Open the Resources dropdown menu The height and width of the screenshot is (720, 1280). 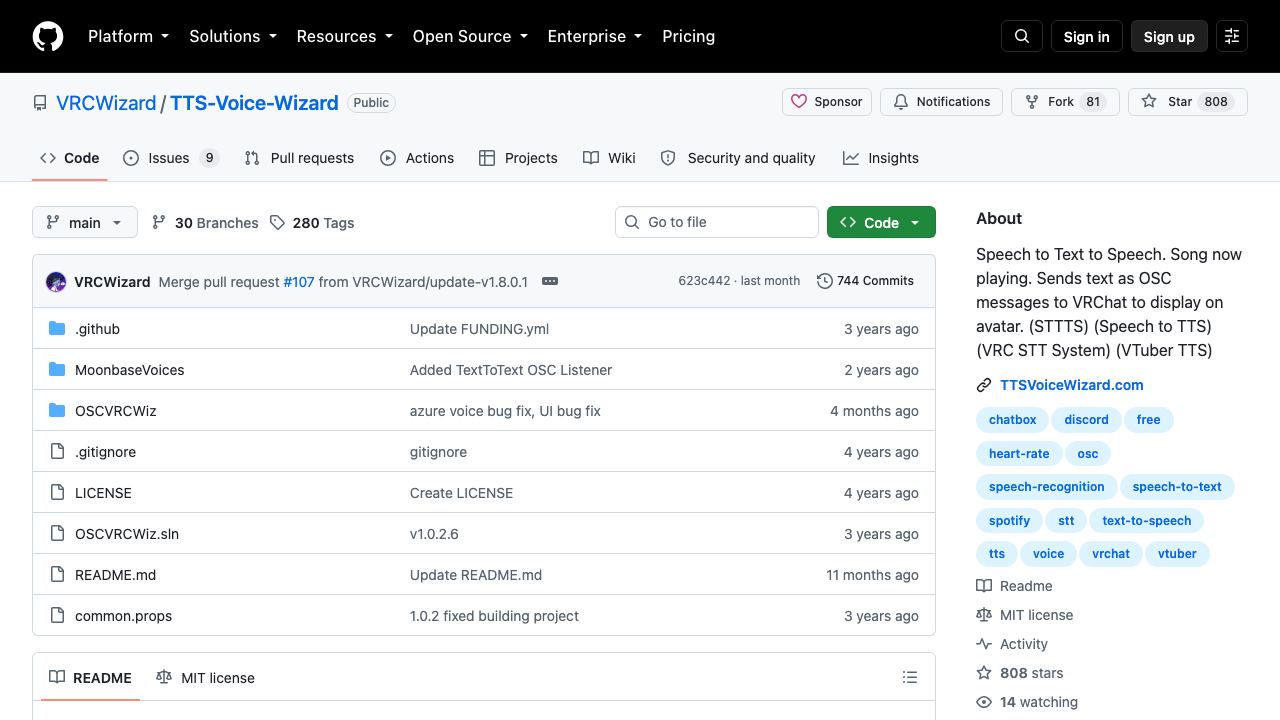pyautogui.click(x=344, y=36)
